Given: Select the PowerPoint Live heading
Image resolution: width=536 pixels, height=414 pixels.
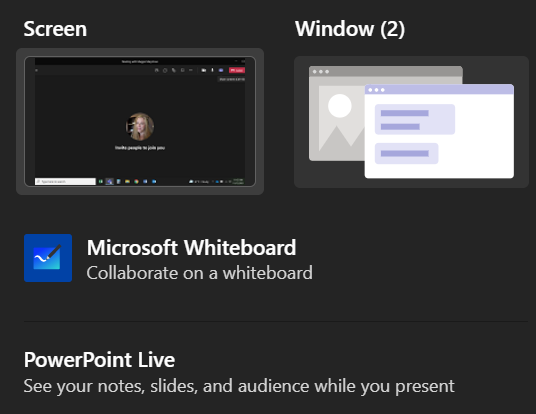Looking at the screenshot, I should click(99, 360).
